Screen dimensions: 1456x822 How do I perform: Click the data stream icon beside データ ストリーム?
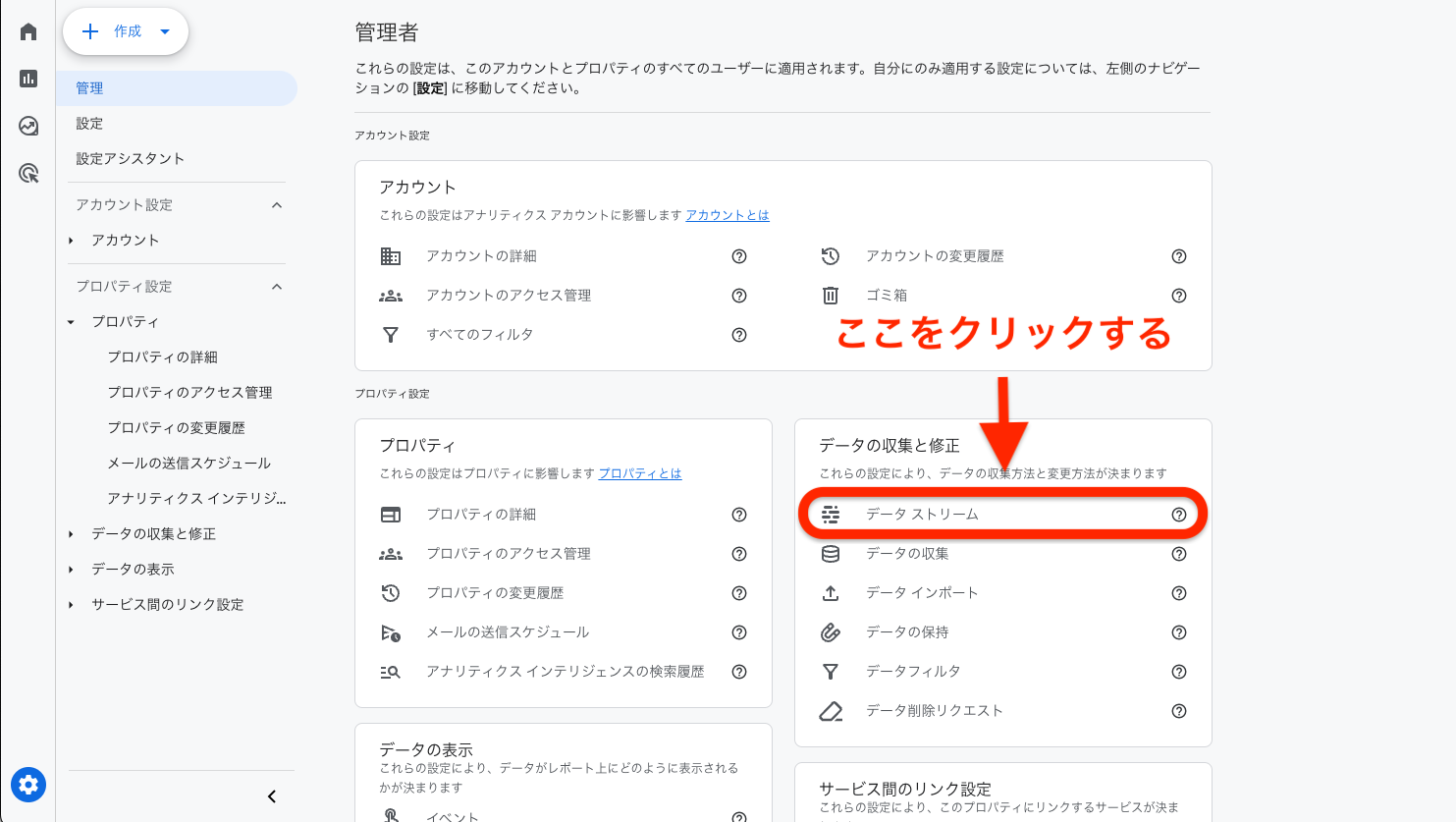pos(831,515)
